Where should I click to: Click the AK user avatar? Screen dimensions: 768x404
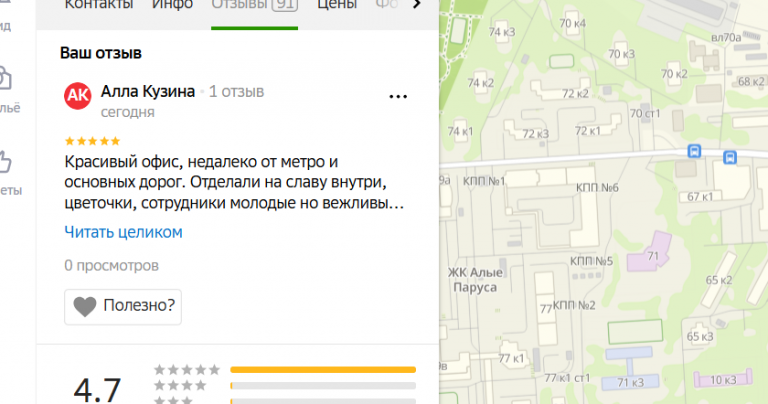[77, 95]
